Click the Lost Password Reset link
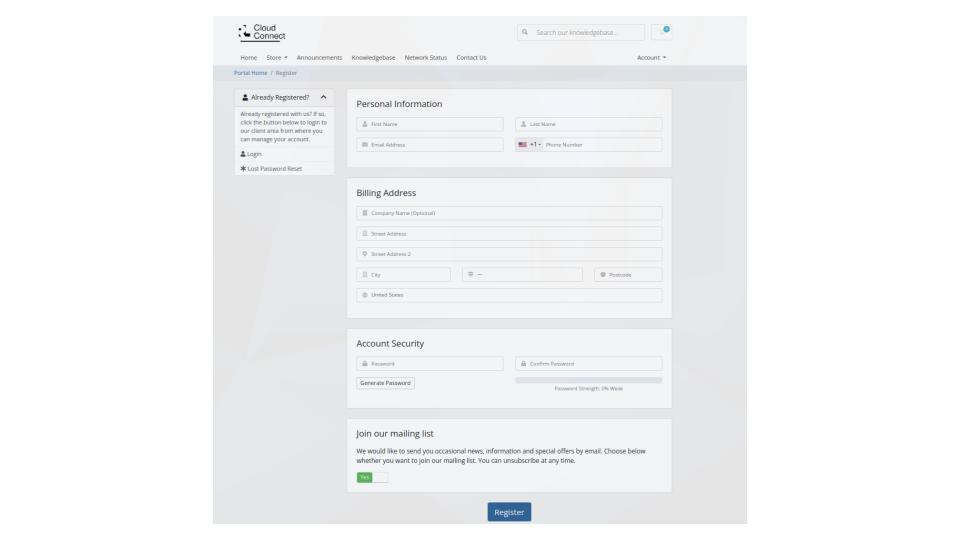This screenshot has height=540, width=960. [x=271, y=168]
